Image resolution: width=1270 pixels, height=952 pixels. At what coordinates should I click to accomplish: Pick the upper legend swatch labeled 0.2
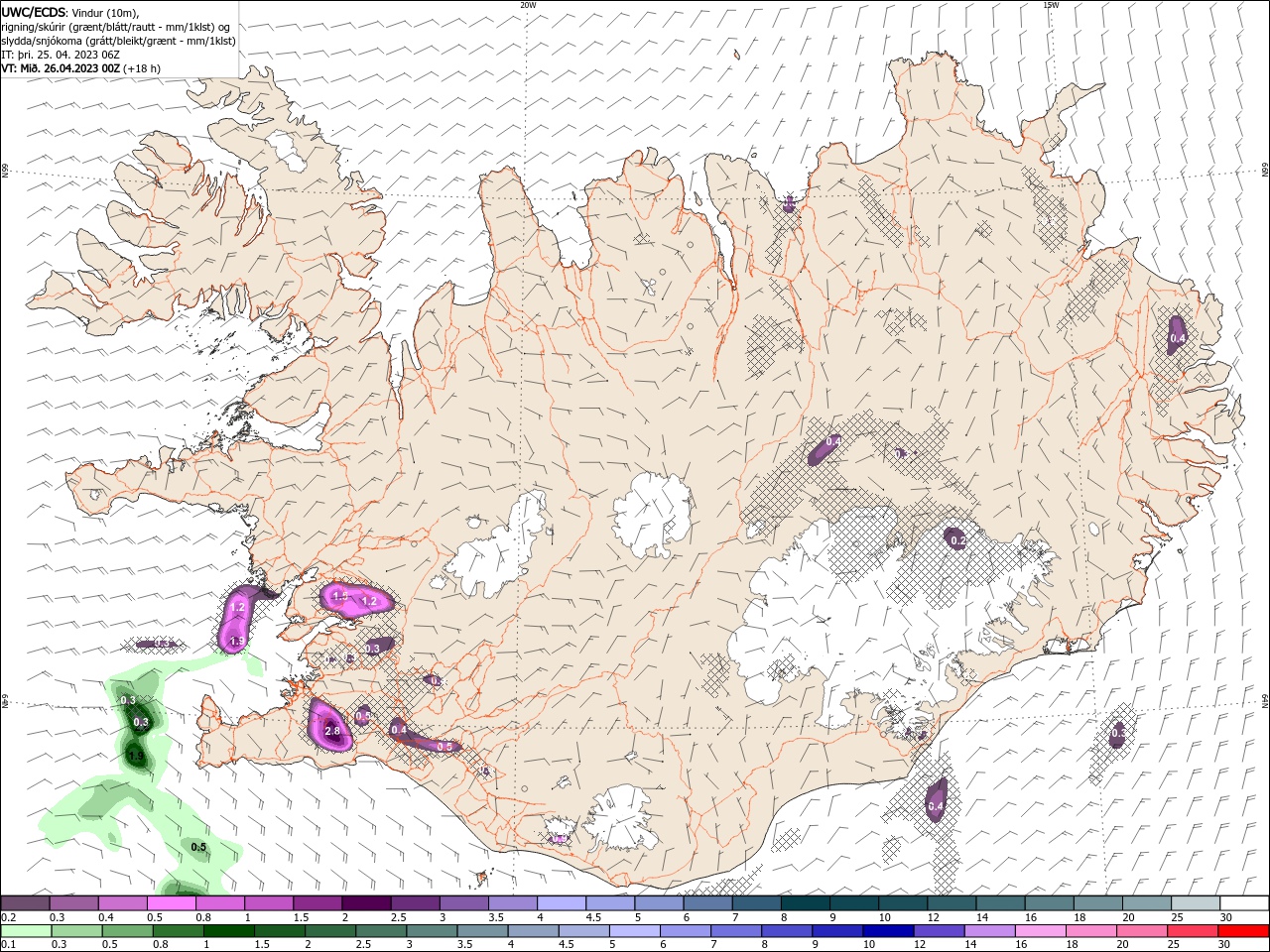click(25, 902)
